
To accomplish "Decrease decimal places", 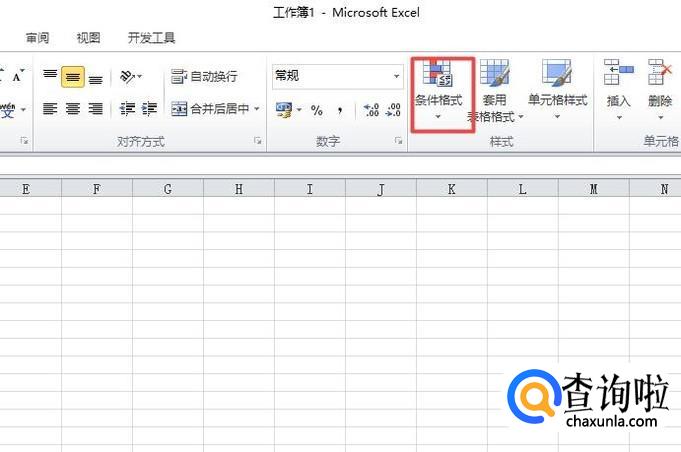I will 393,110.
